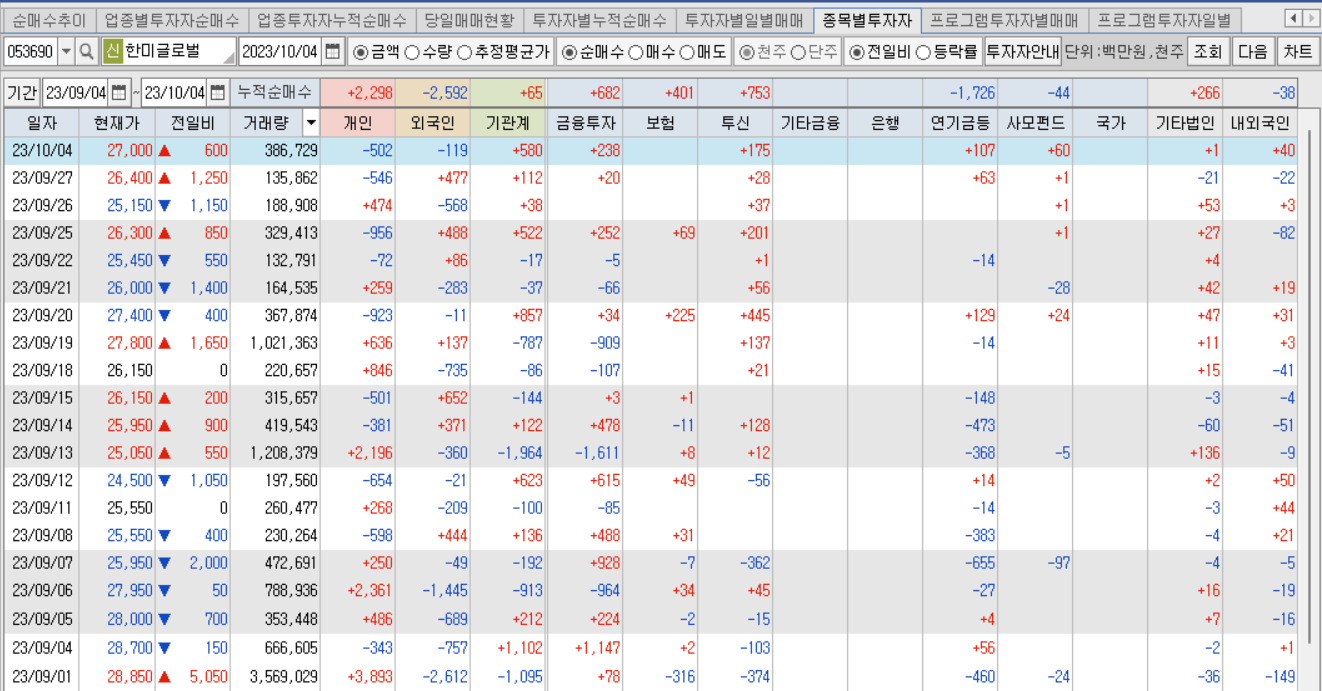Open the stock code search magnifier
Screen dimensions: 1322x691
pos(88,52)
